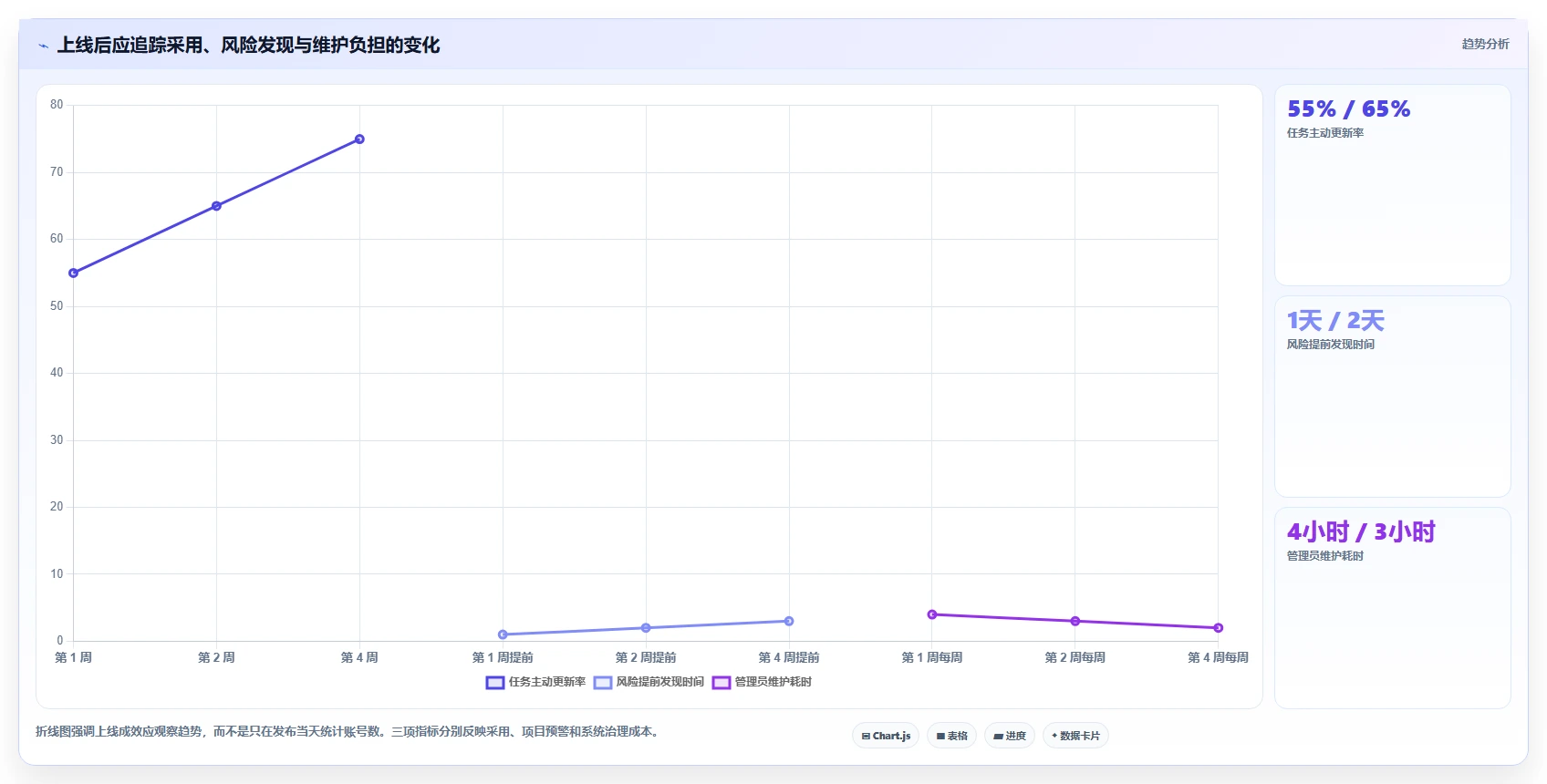Click the 第 4 周提前 data point
This screenshot has height=784, width=1547.
pyautogui.click(x=789, y=621)
